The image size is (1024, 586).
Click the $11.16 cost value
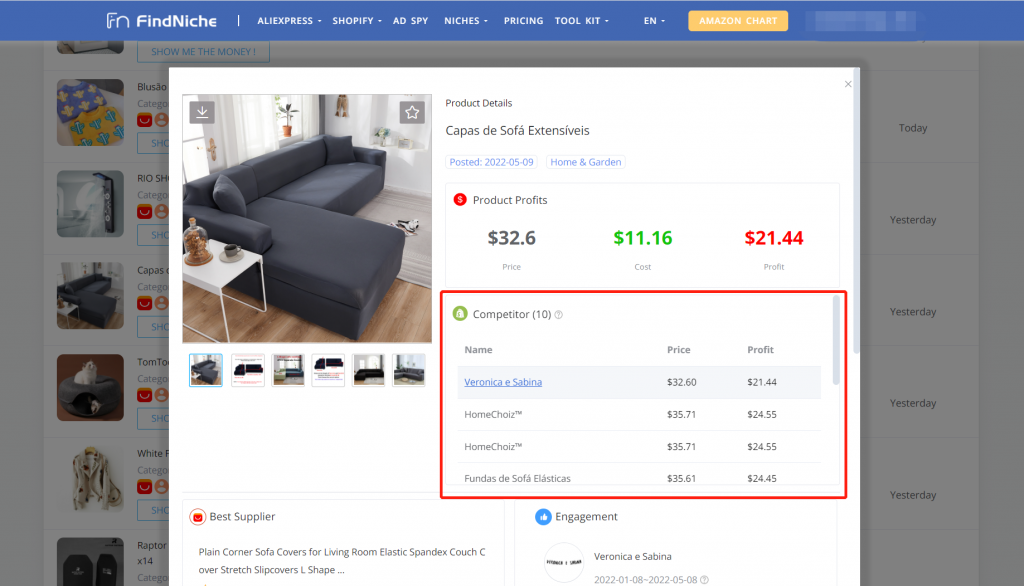point(643,238)
